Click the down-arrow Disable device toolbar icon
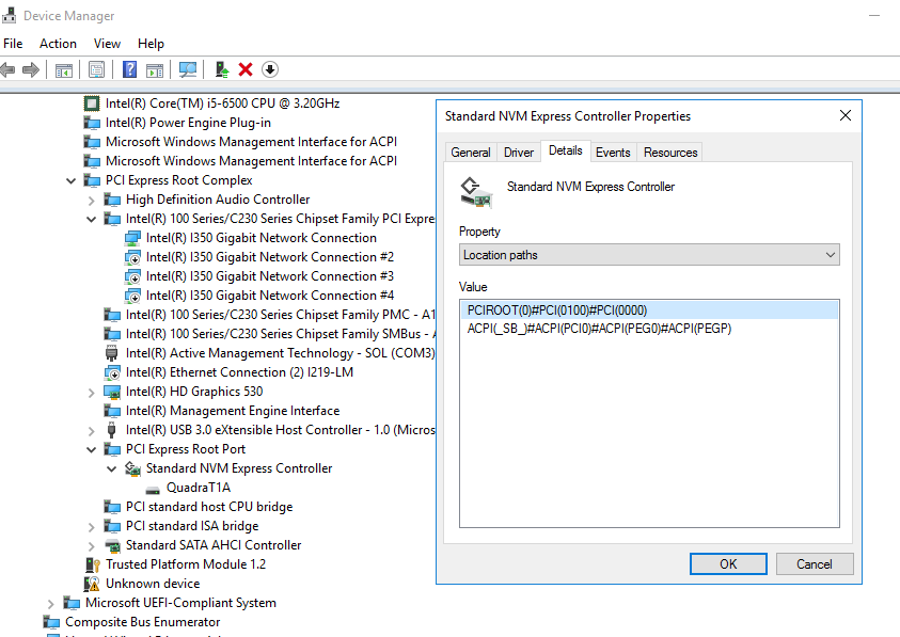This screenshot has width=900, height=637. pos(270,70)
